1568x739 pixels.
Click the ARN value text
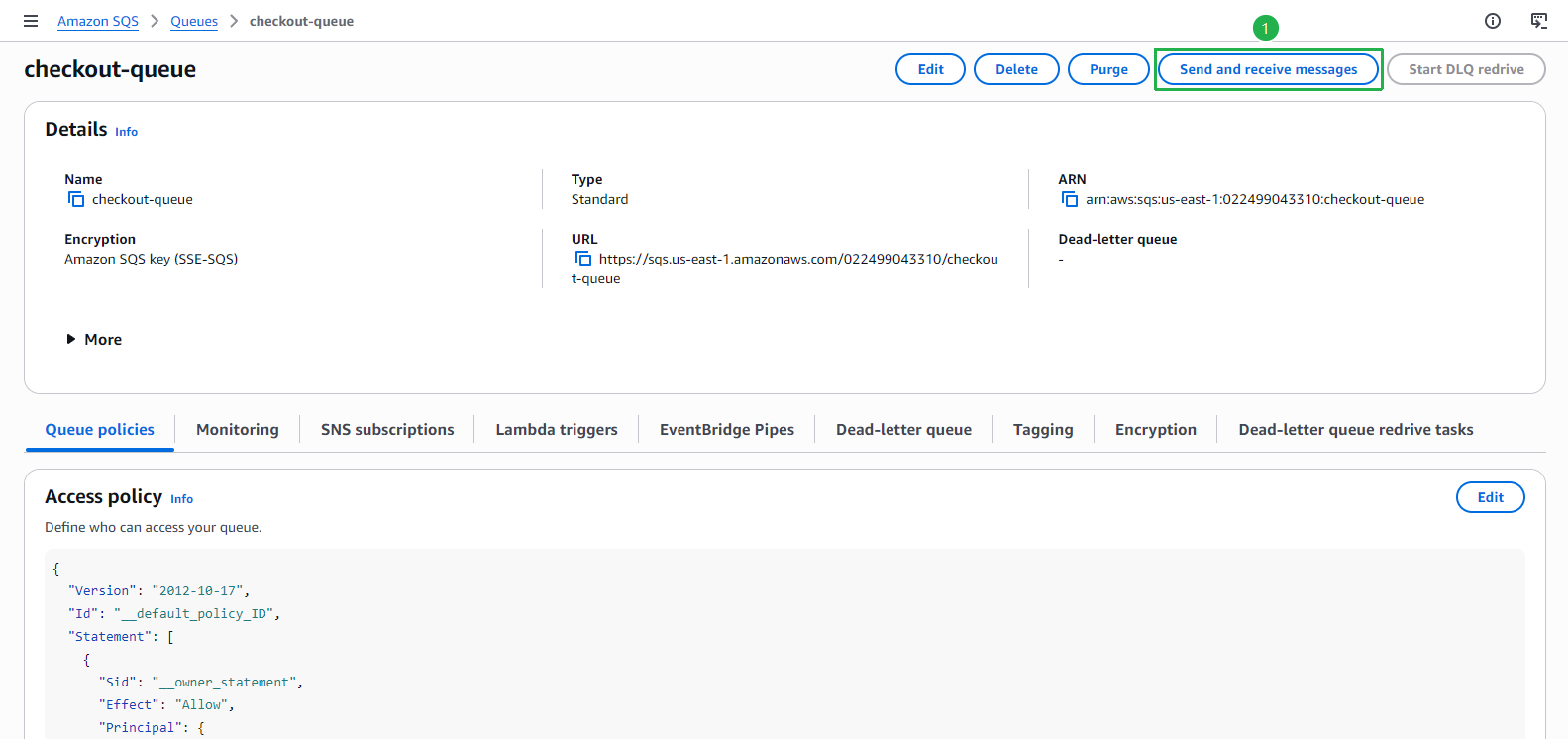[x=1255, y=199]
